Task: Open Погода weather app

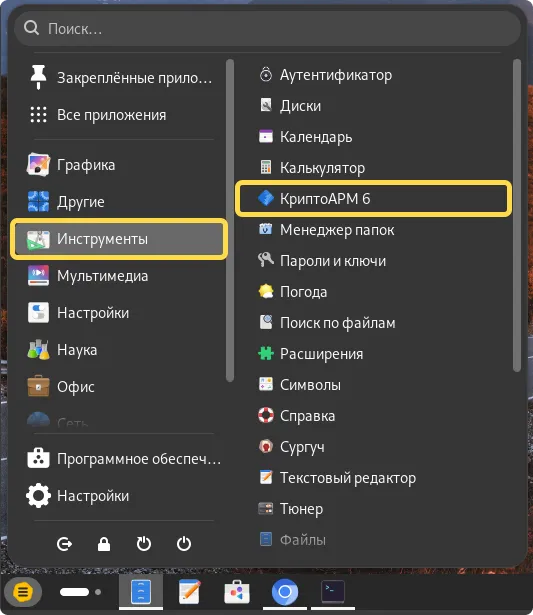Action: pos(373,291)
